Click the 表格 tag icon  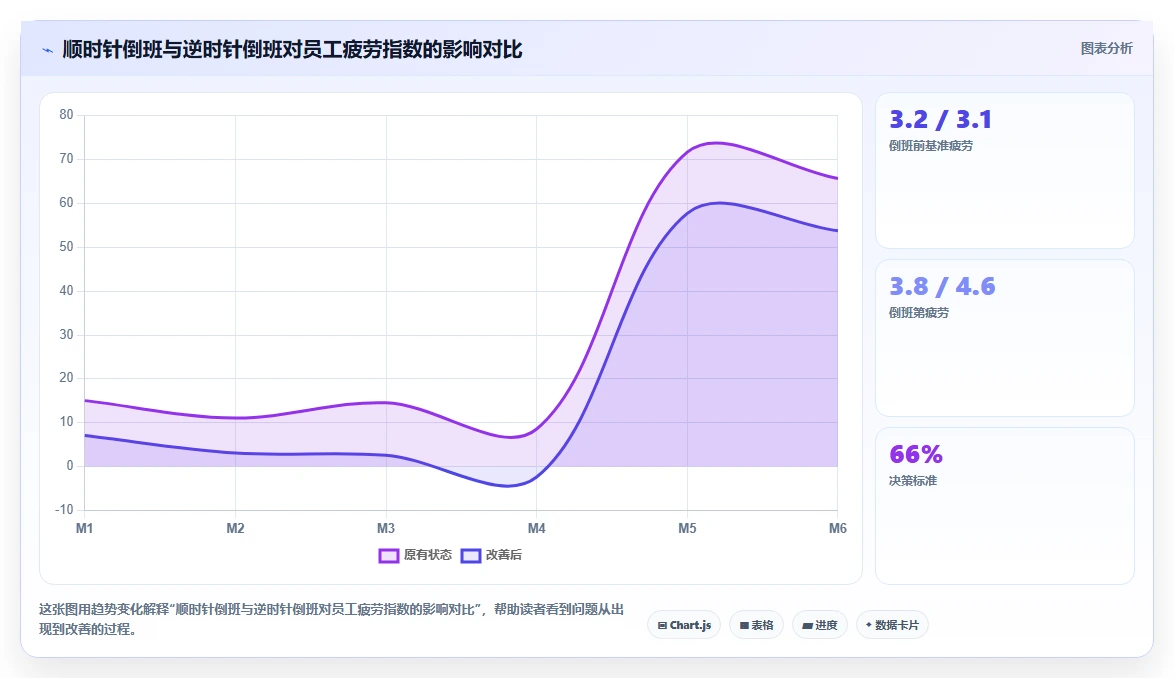744,626
